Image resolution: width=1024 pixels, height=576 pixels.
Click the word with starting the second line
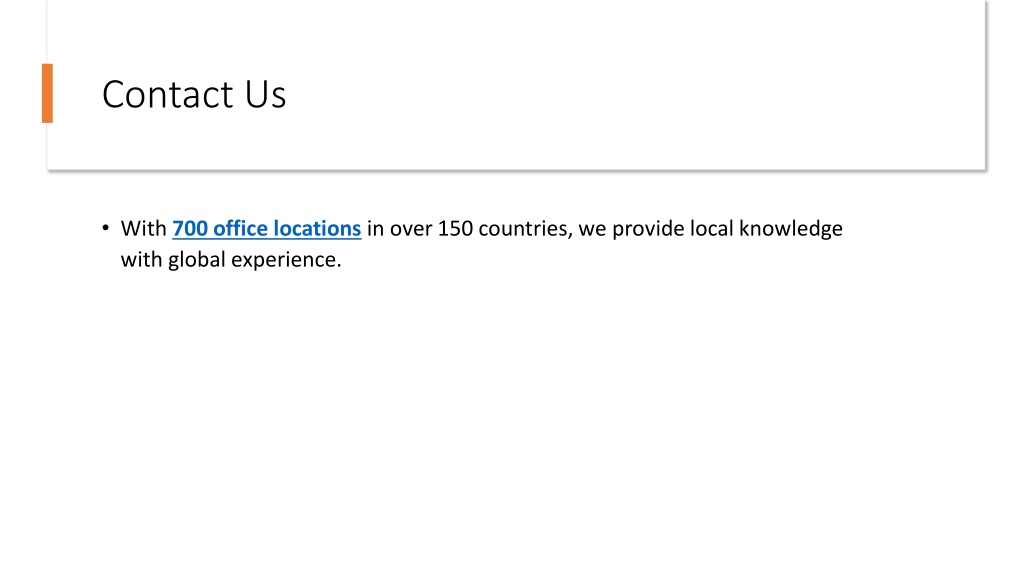[142, 260]
